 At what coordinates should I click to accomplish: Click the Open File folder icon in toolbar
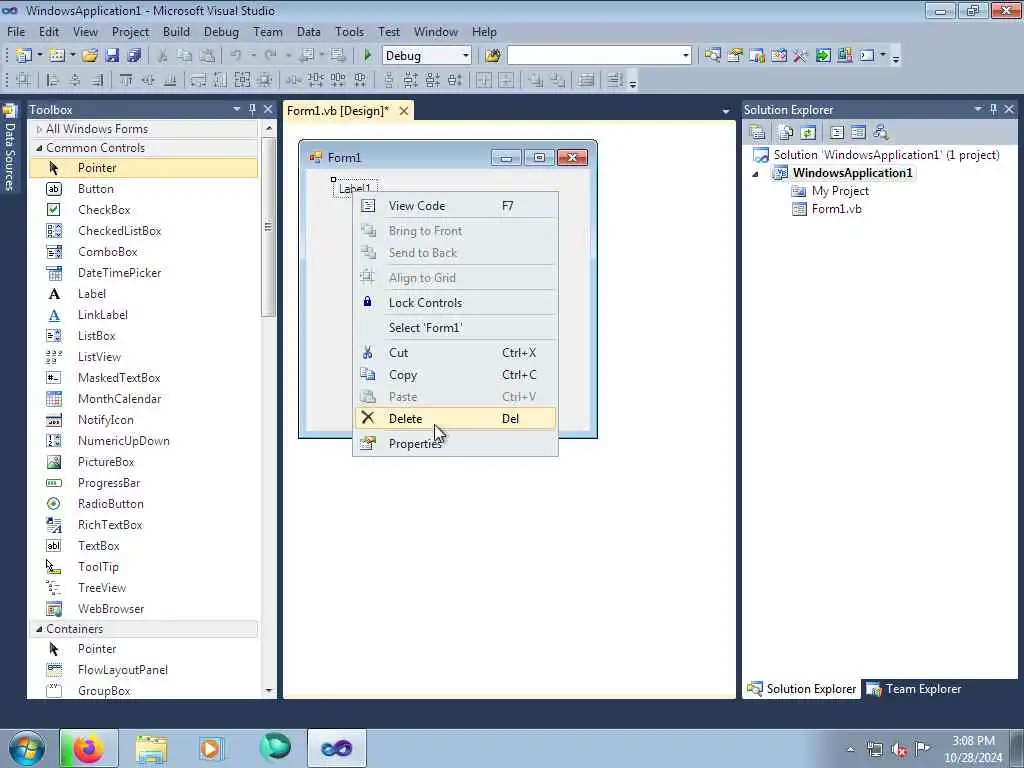pyautogui.click(x=89, y=56)
